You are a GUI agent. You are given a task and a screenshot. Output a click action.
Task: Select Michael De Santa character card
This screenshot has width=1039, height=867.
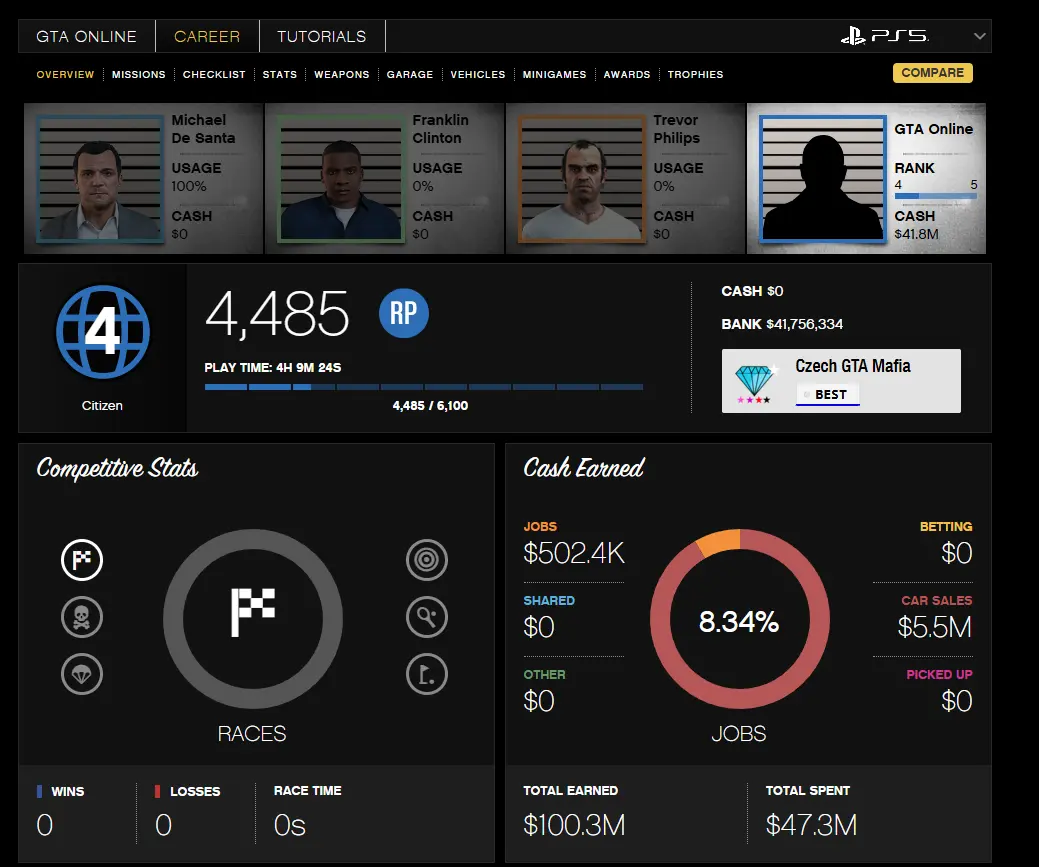144,178
